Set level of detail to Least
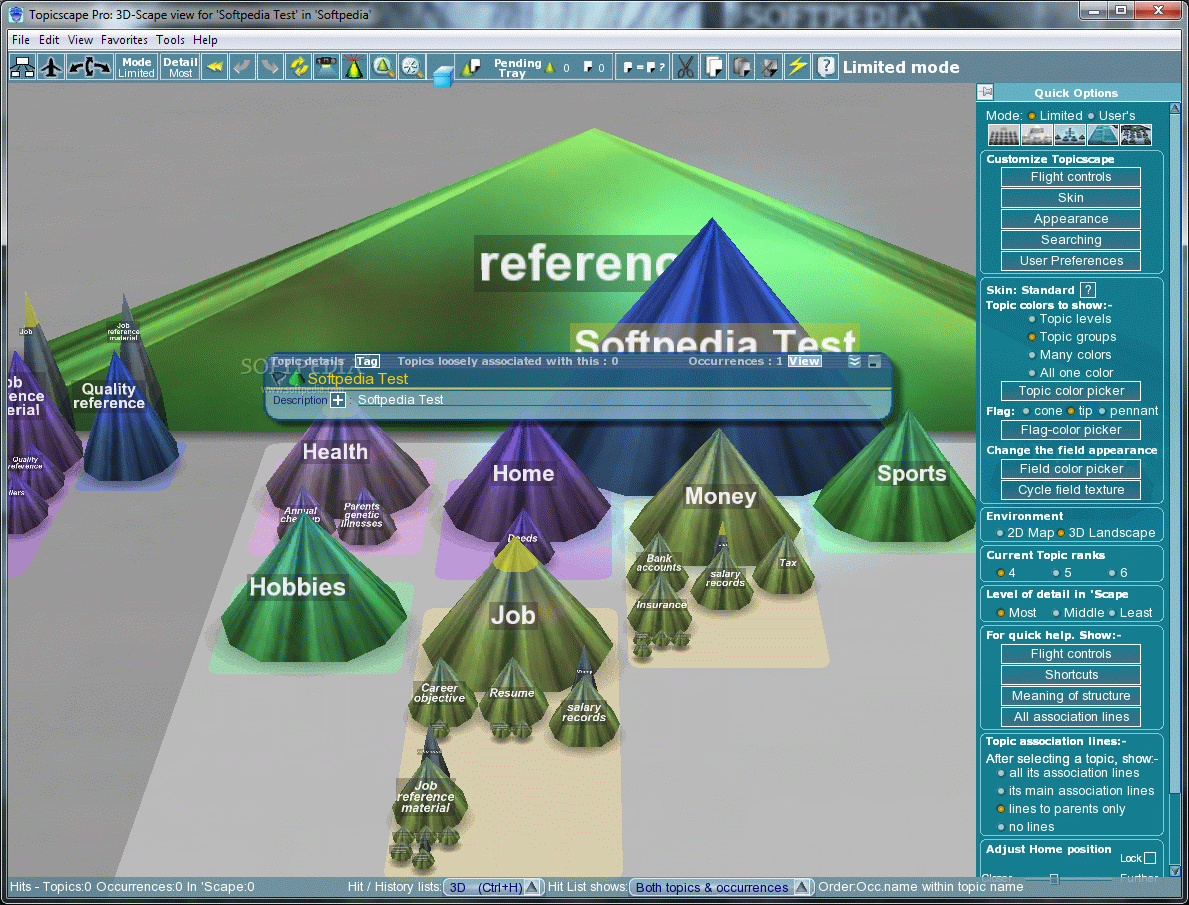The width and height of the screenshot is (1189, 905). [1112, 613]
